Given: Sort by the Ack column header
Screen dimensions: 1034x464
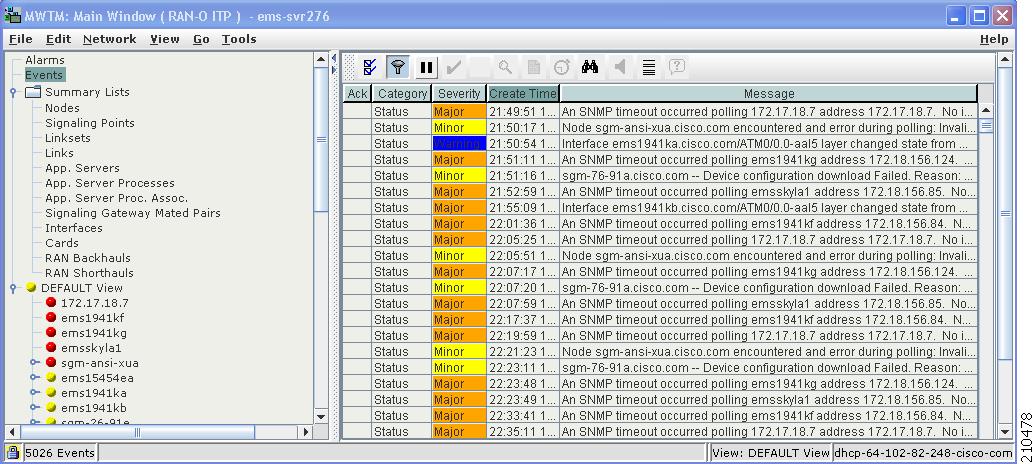Looking at the screenshot, I should pos(357,94).
